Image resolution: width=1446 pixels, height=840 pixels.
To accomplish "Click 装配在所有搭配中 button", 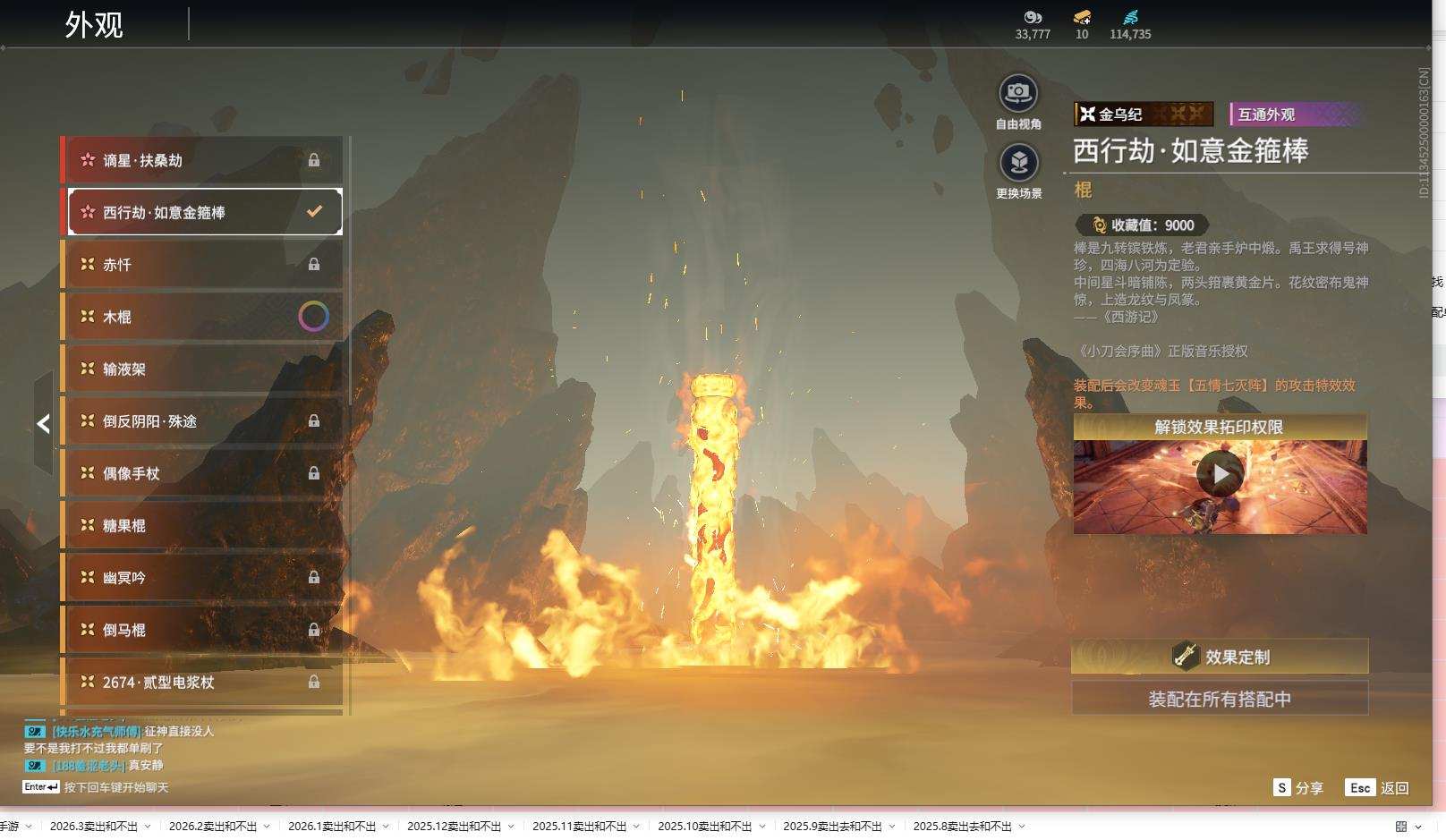I will tap(1220, 699).
